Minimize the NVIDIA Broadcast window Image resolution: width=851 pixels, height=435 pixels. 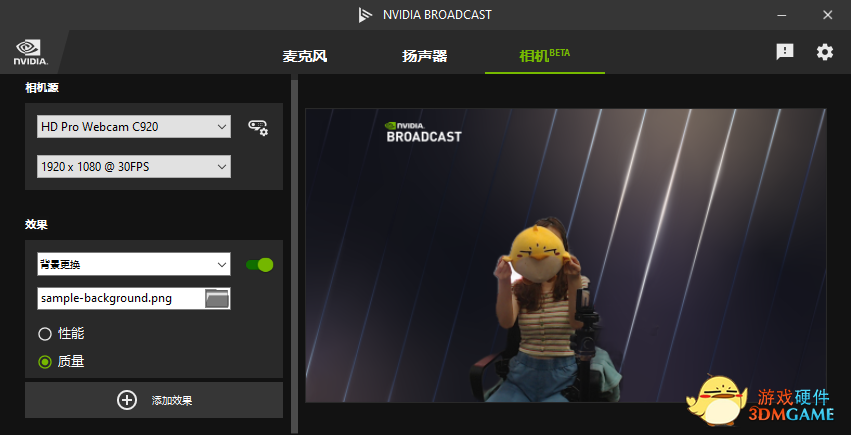tap(782, 15)
